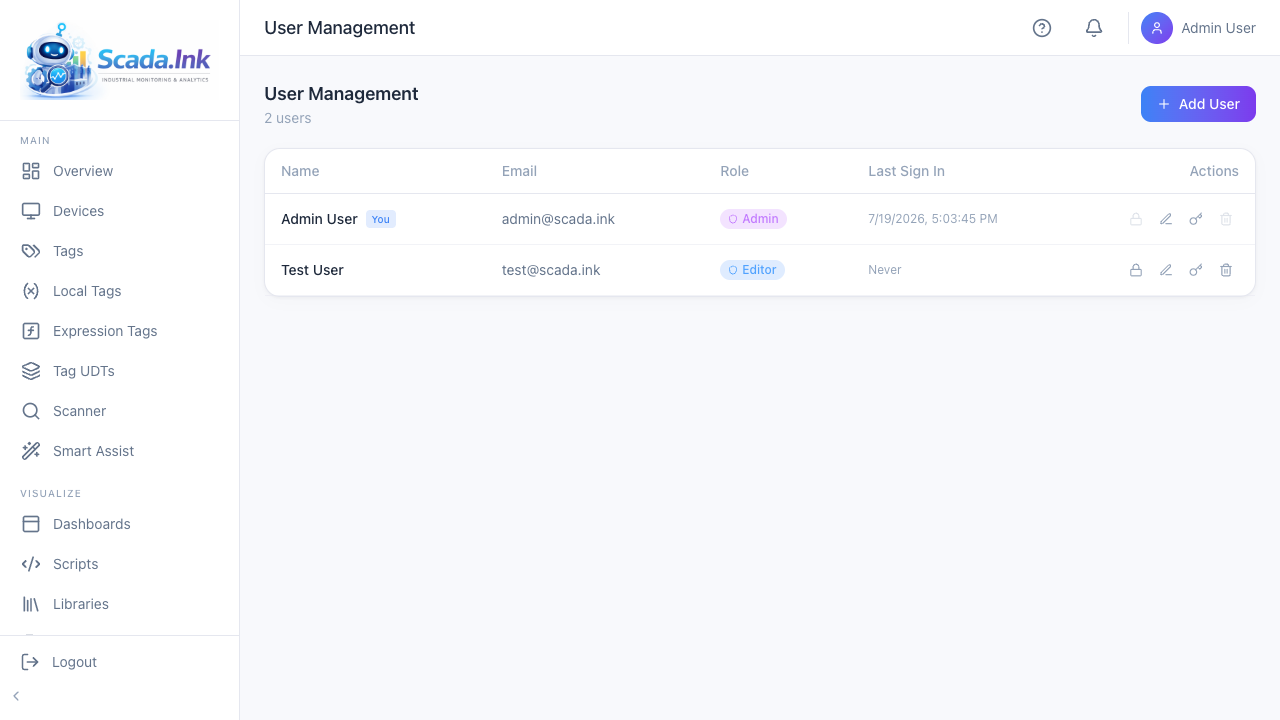The width and height of the screenshot is (1280, 720).
Task: Click the dimmed lock icon for Admin User
Action: click(x=1136, y=219)
